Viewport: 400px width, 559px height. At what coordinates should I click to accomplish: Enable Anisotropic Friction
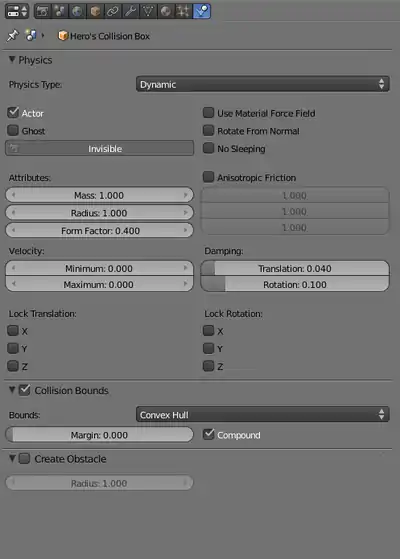click(x=209, y=177)
